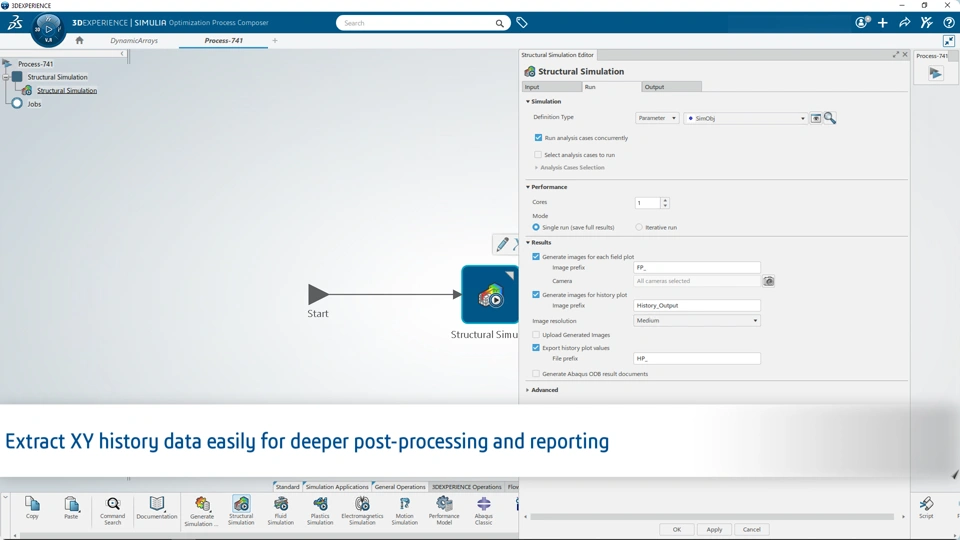Collapse the Results section

[x=528, y=242]
